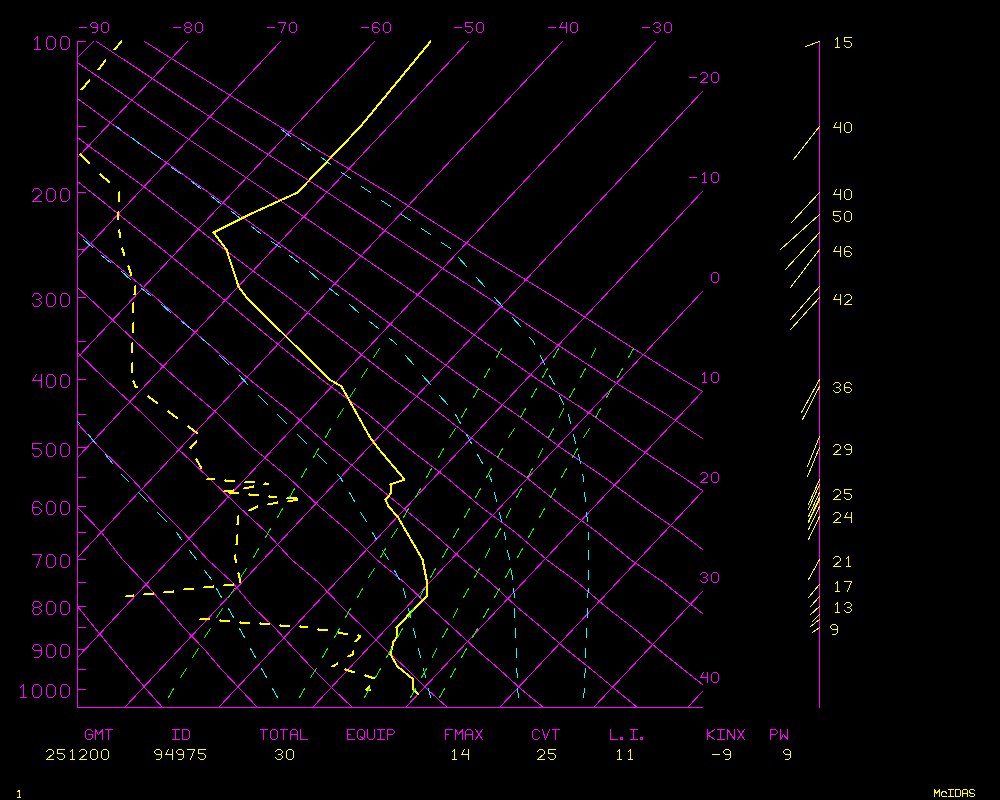Viewport: 1000px width, 800px height.
Task: Click the EQUIP index label
Action: point(371,735)
